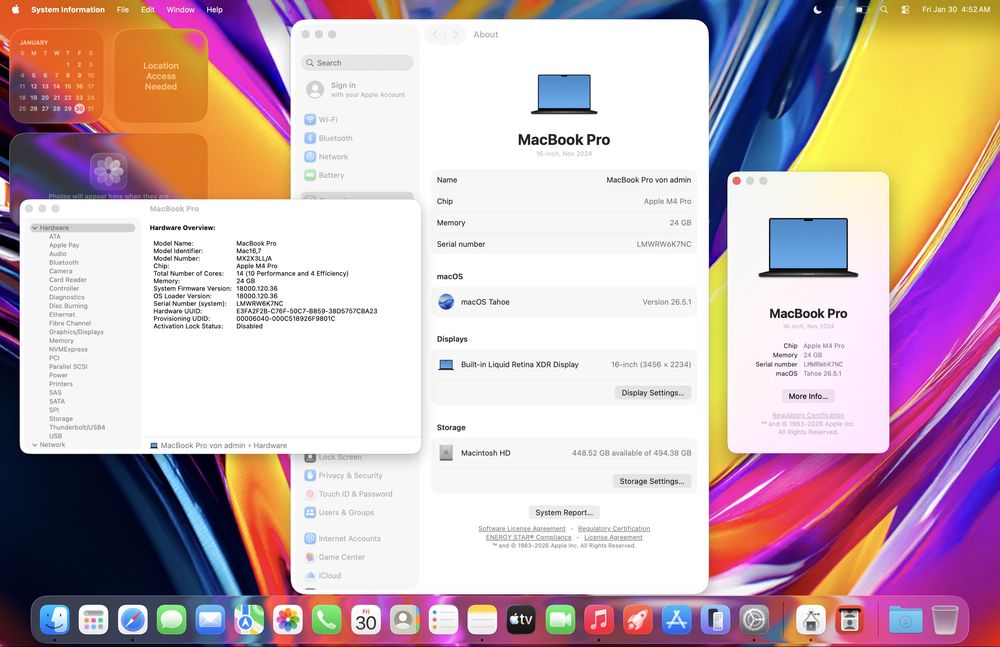
Task: Select Apple Pay in System Information sidebar
Action: [64, 245]
